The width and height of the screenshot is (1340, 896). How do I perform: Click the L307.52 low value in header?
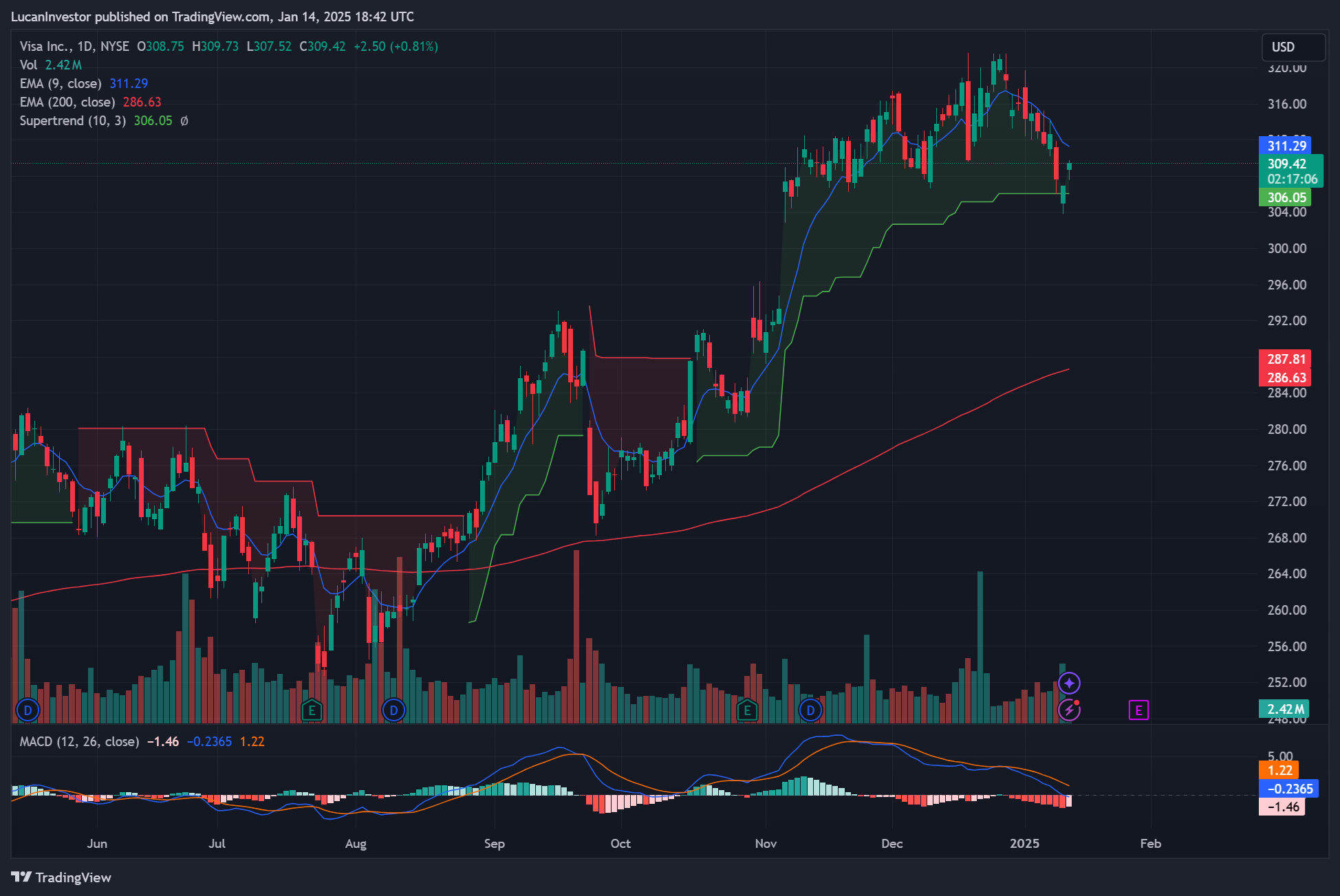[269, 46]
